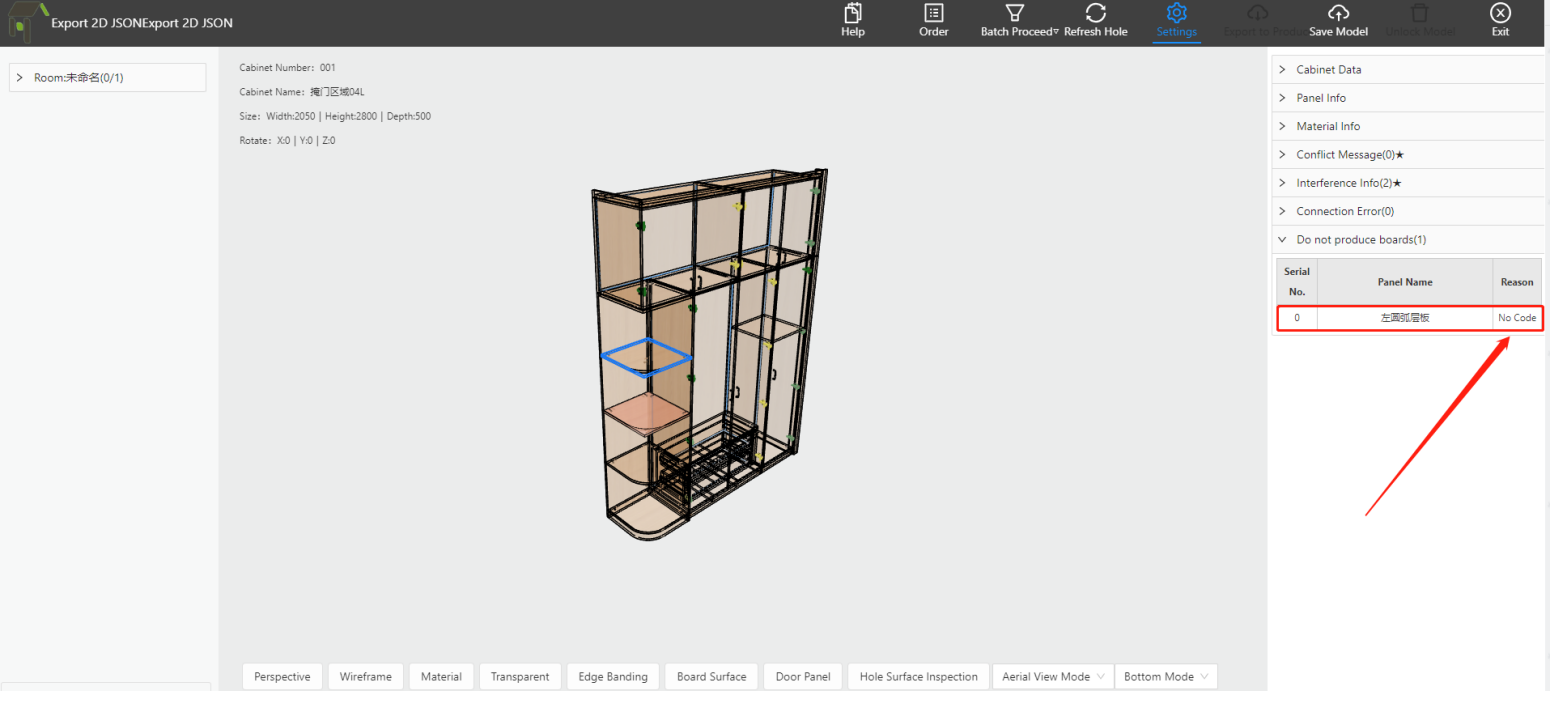Click serial number 0 cell
1550x701 pixels.
pyautogui.click(x=1297, y=318)
